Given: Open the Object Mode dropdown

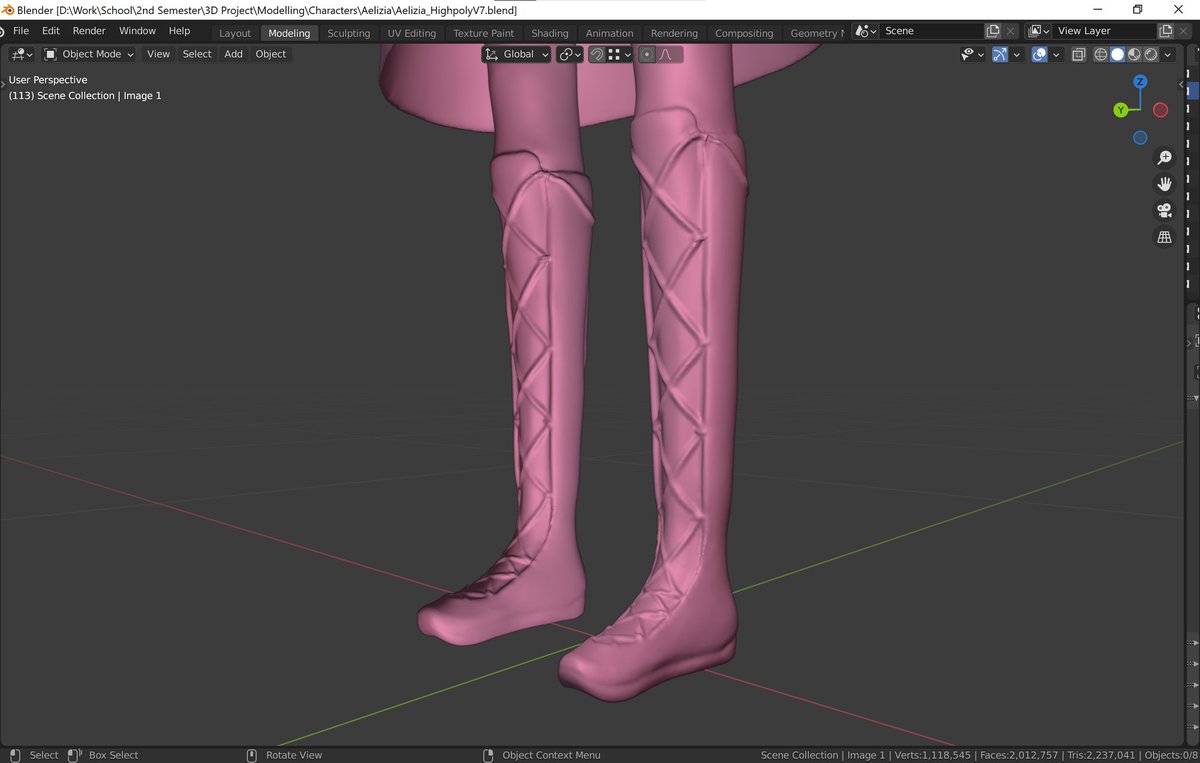Looking at the screenshot, I should [90, 54].
